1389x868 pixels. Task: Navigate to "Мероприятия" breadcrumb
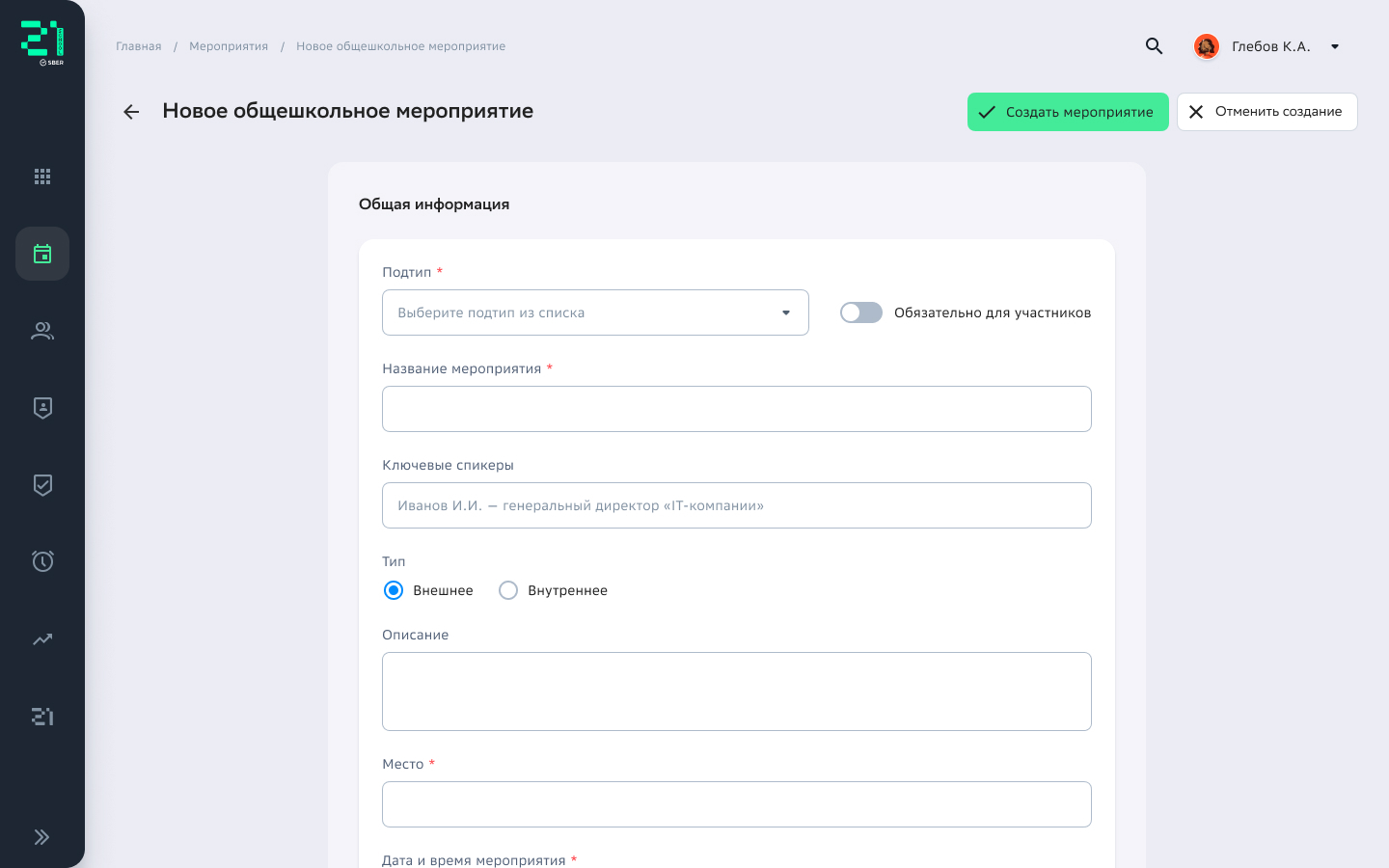[229, 46]
